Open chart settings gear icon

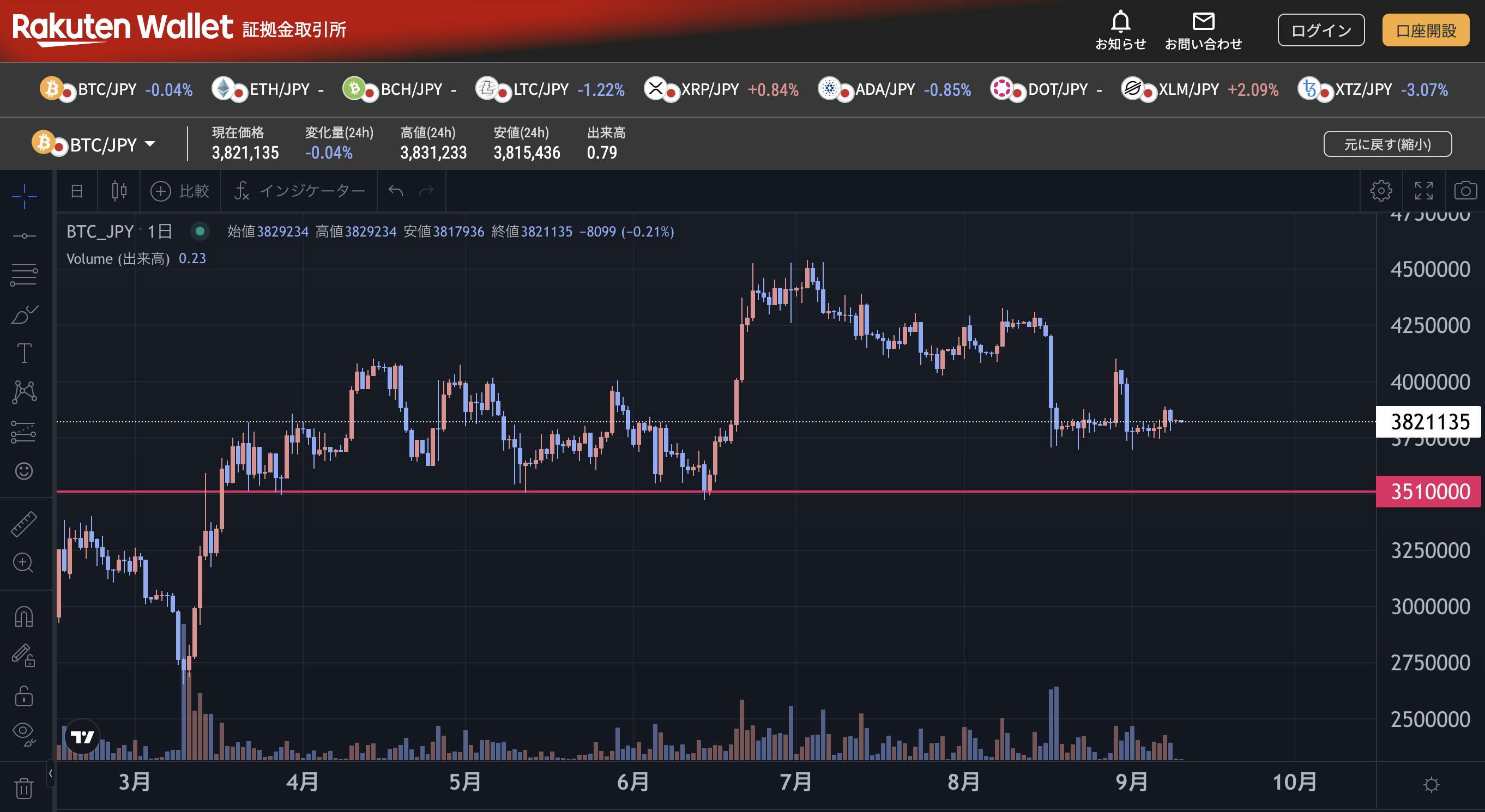1381,191
